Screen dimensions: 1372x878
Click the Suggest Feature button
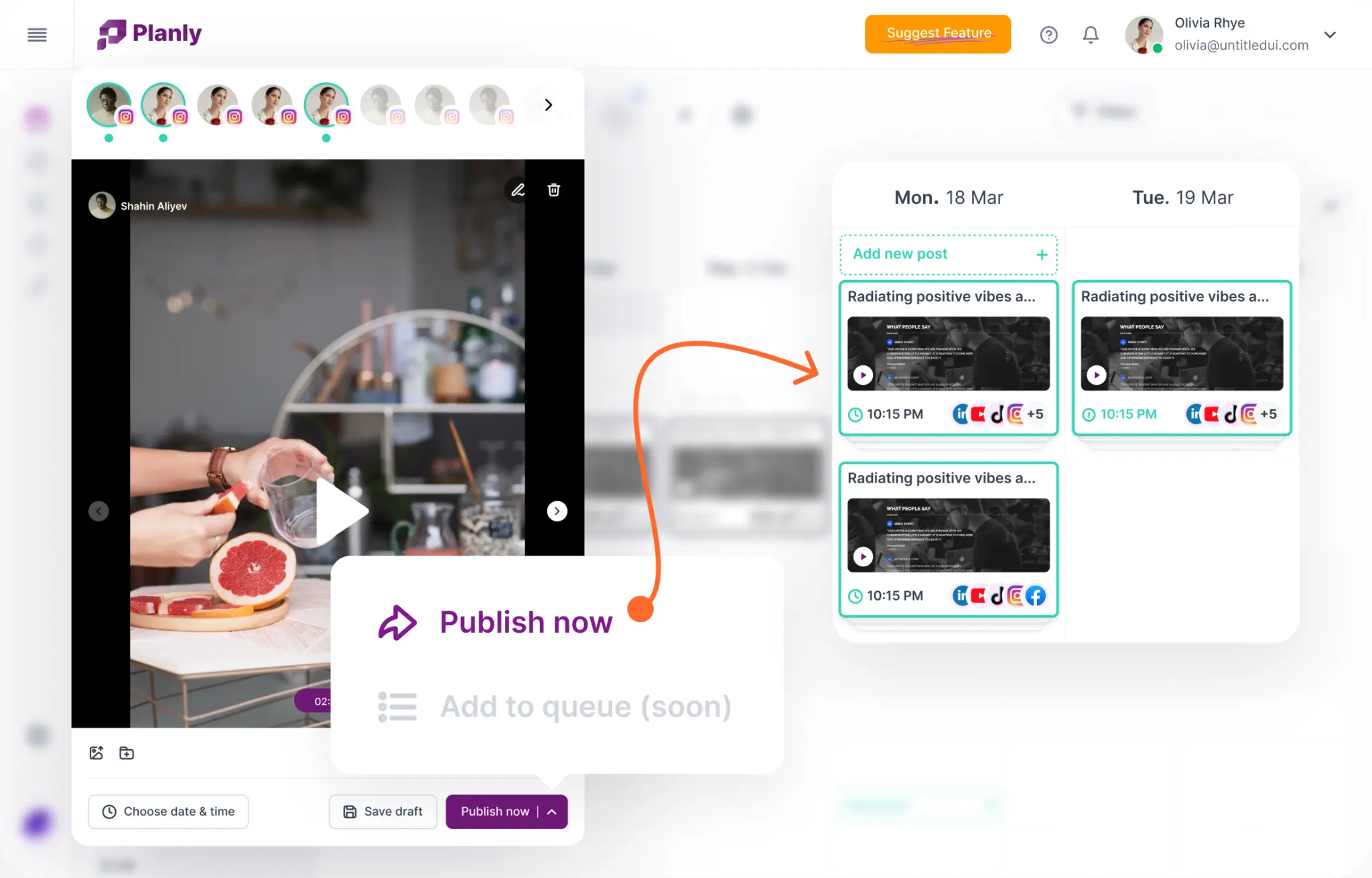click(x=937, y=34)
